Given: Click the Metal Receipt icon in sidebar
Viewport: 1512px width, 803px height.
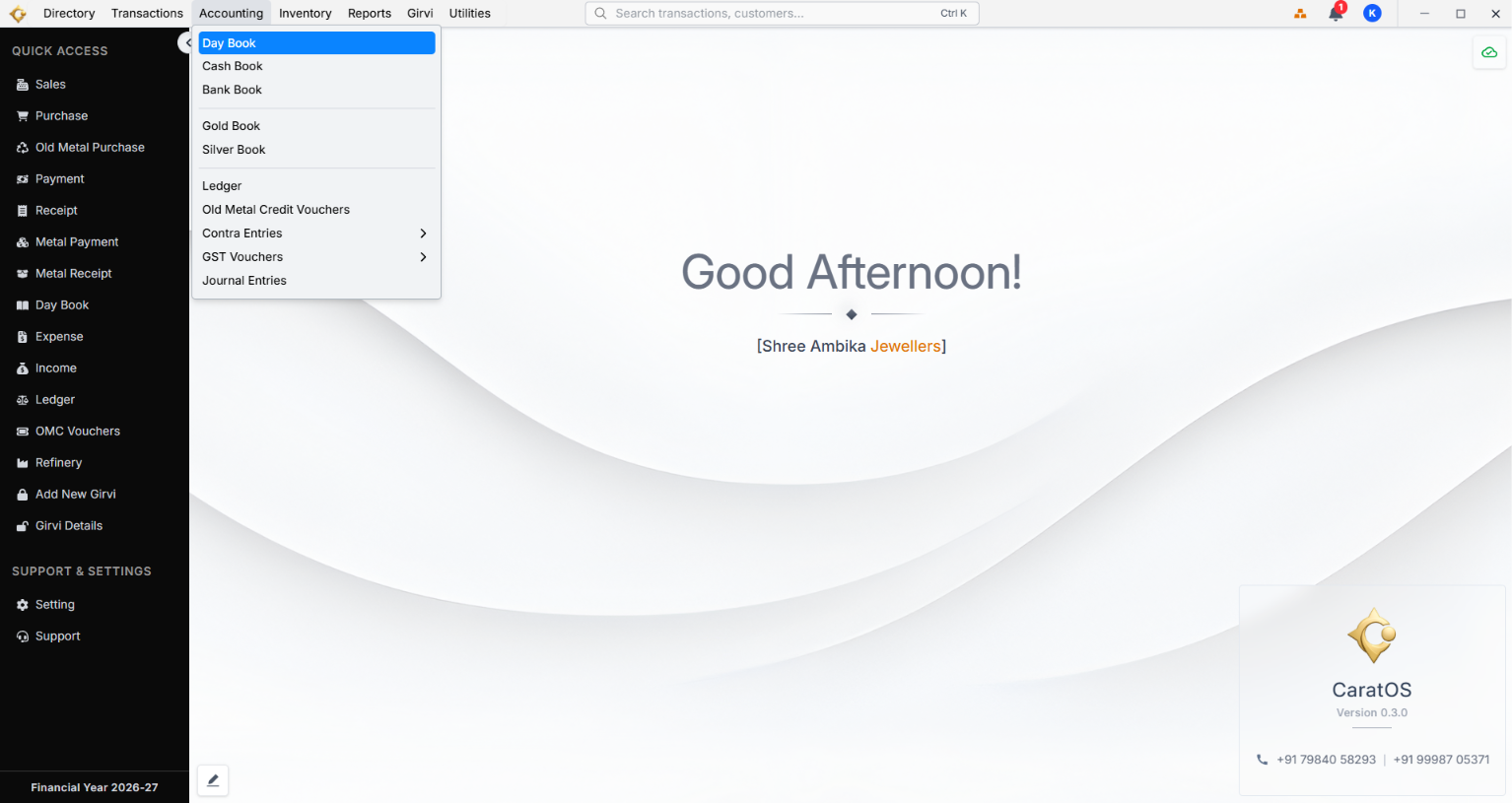Looking at the screenshot, I should (23, 274).
